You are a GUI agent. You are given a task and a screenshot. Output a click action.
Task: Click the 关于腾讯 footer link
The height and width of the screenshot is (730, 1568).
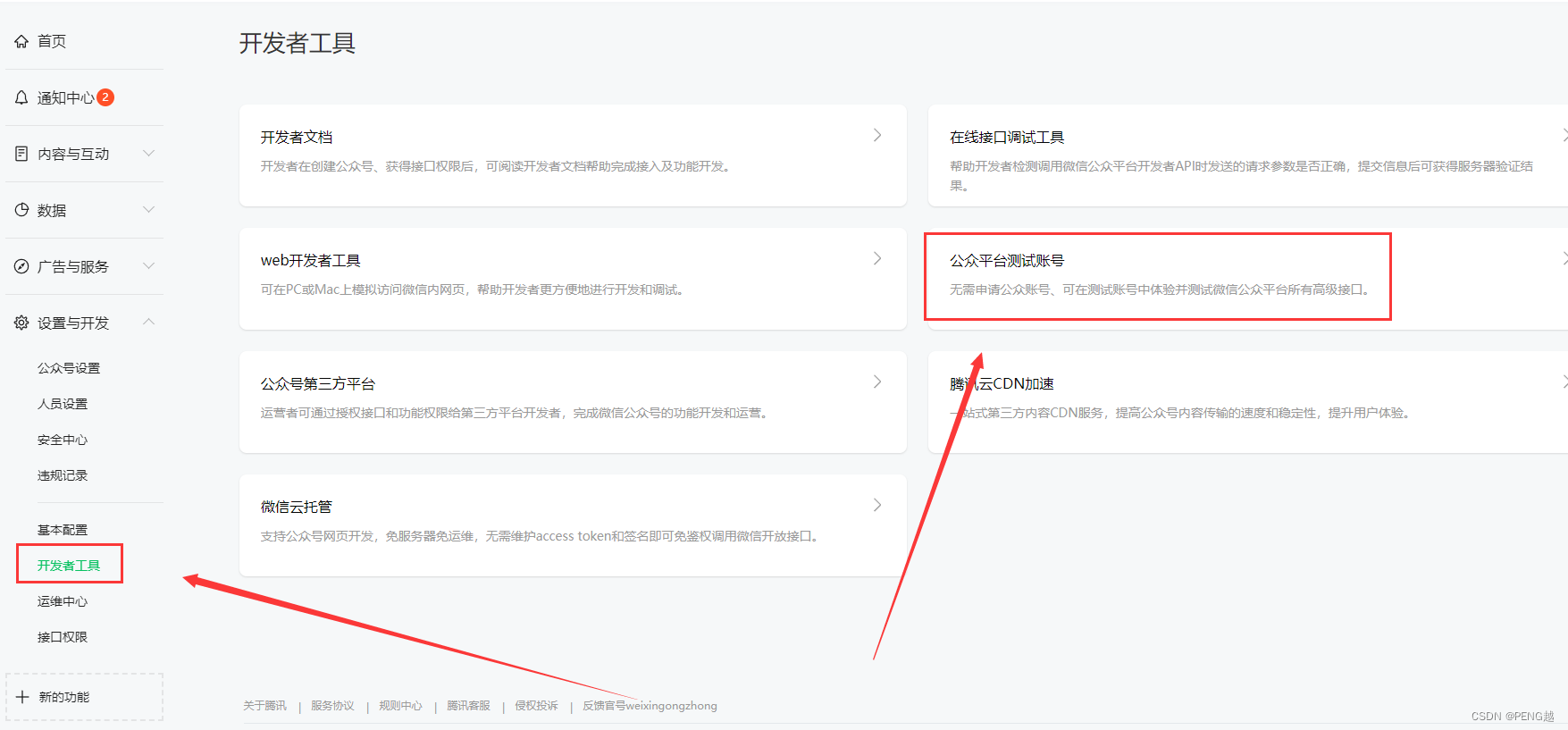[x=265, y=706]
